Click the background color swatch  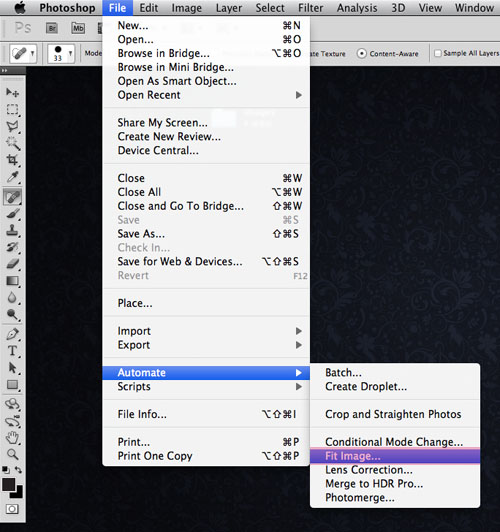(x=19, y=493)
